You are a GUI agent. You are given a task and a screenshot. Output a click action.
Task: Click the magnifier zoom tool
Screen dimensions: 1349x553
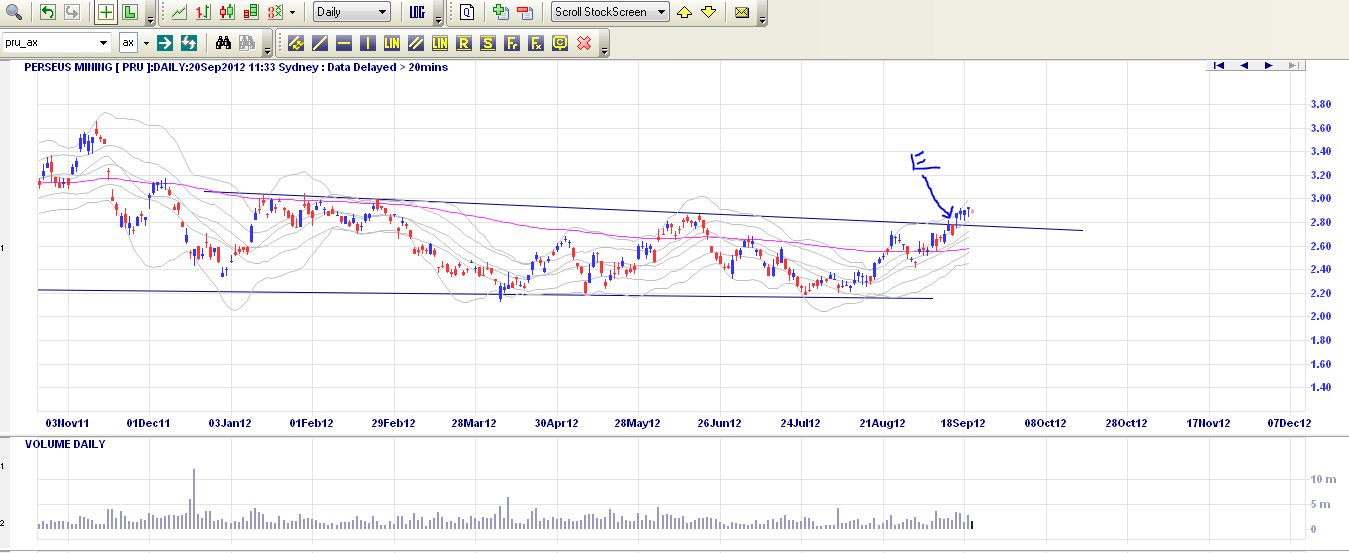(x=14, y=12)
